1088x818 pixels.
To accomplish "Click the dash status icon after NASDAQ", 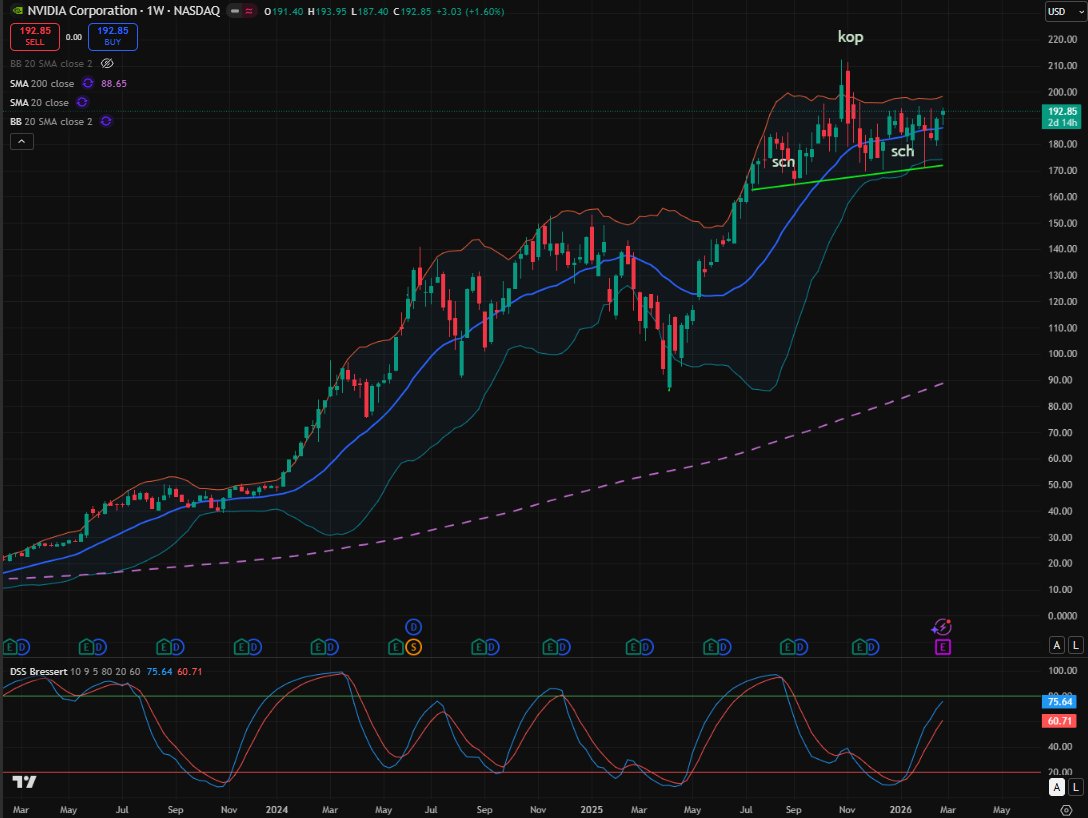I will 235,11.
